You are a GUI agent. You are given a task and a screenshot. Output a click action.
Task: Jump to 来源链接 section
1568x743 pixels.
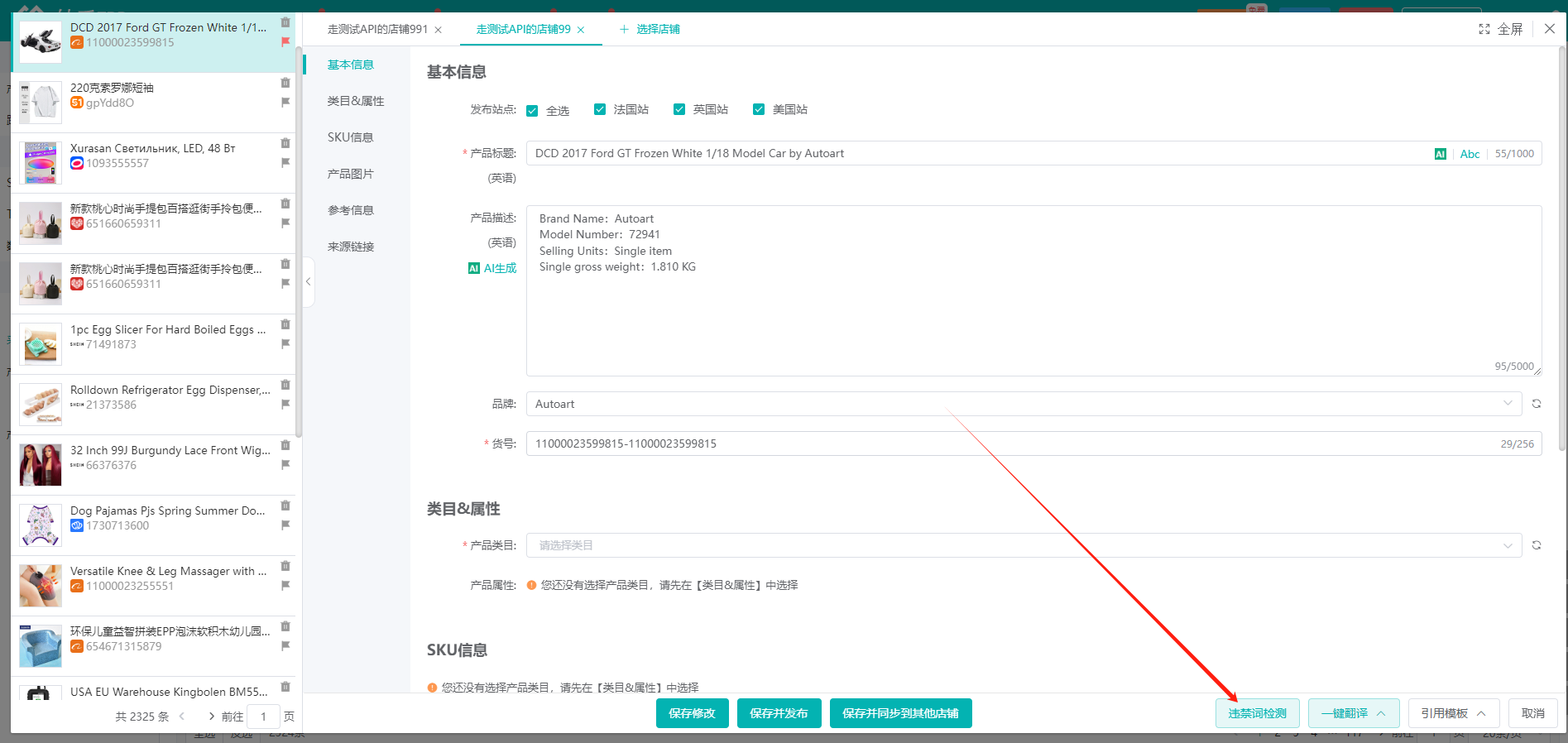[x=351, y=247]
